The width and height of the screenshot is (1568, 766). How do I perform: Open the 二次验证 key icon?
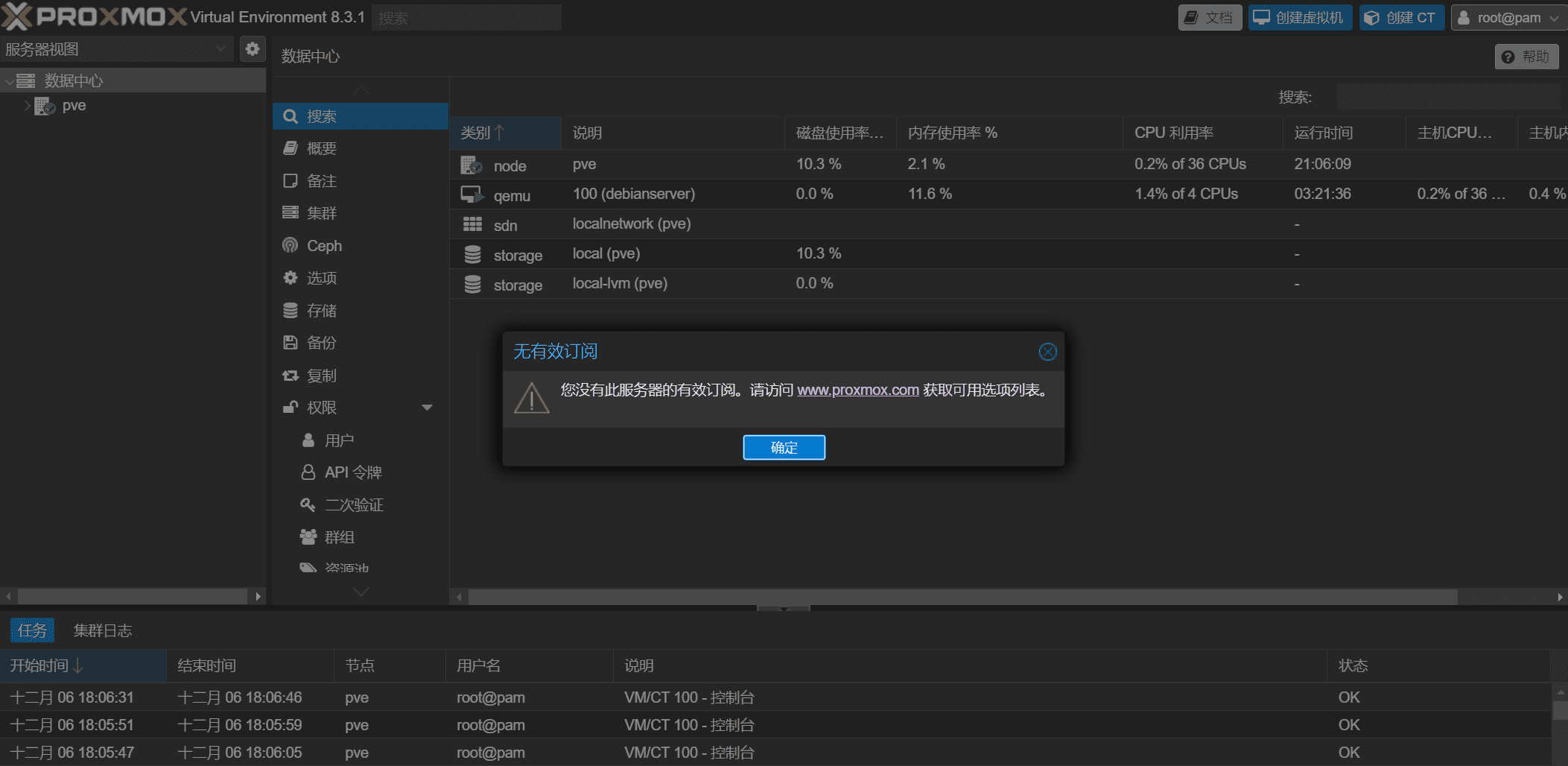(x=308, y=505)
